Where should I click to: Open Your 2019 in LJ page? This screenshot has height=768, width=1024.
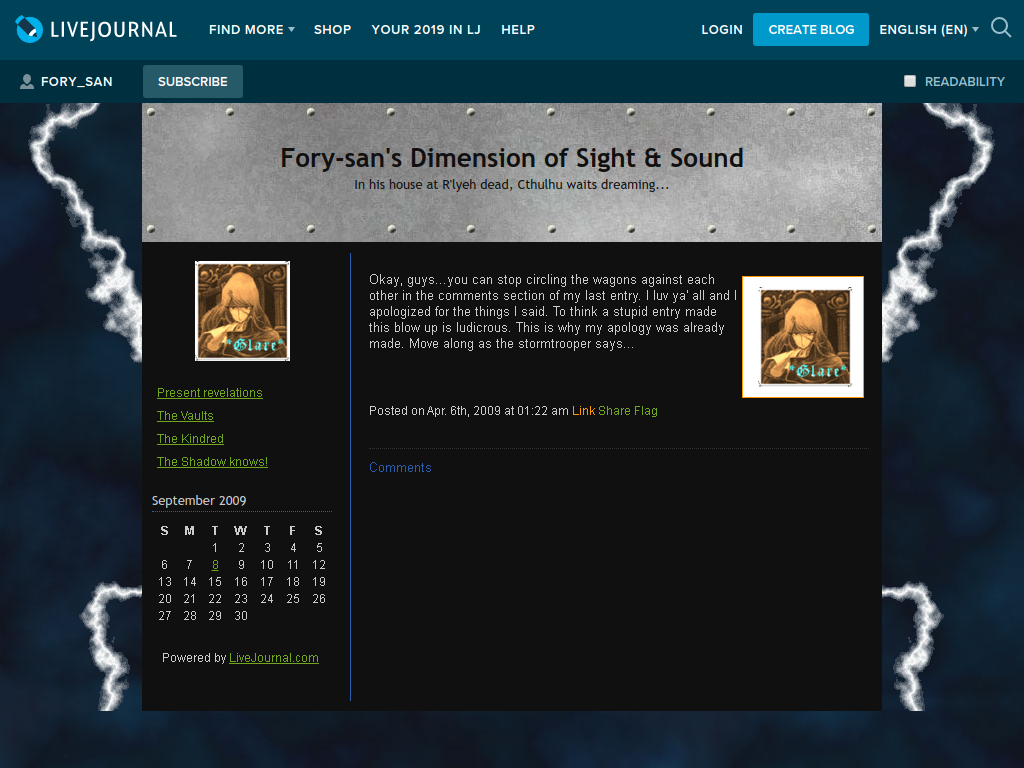(x=426, y=29)
